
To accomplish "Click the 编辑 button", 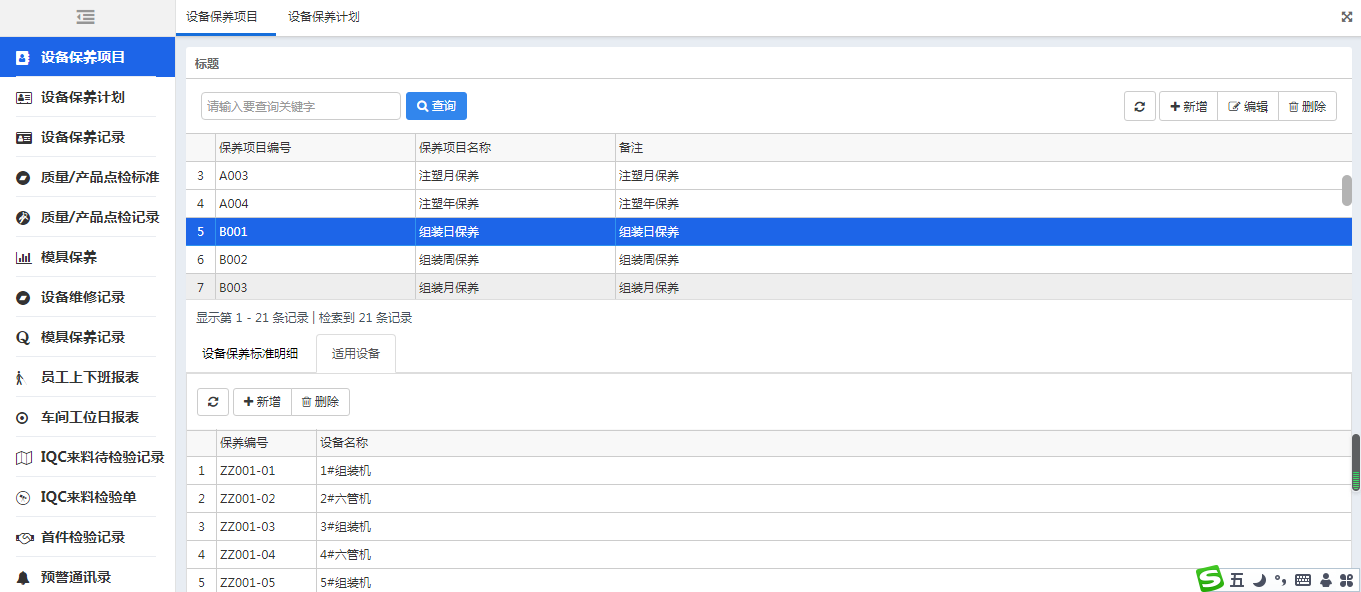I will pyautogui.click(x=1248, y=106).
